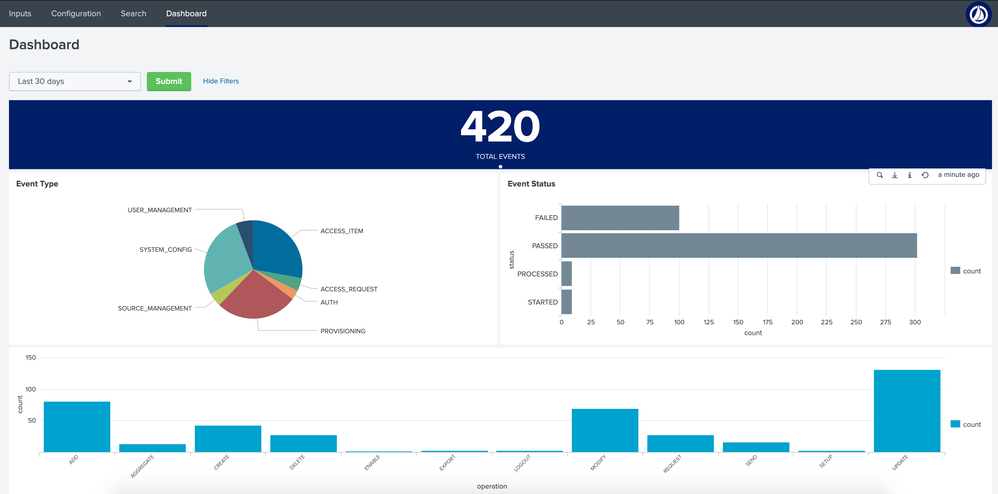Toggle count legend in operation chart
Screen dimensions: 998x494
pos(964,424)
